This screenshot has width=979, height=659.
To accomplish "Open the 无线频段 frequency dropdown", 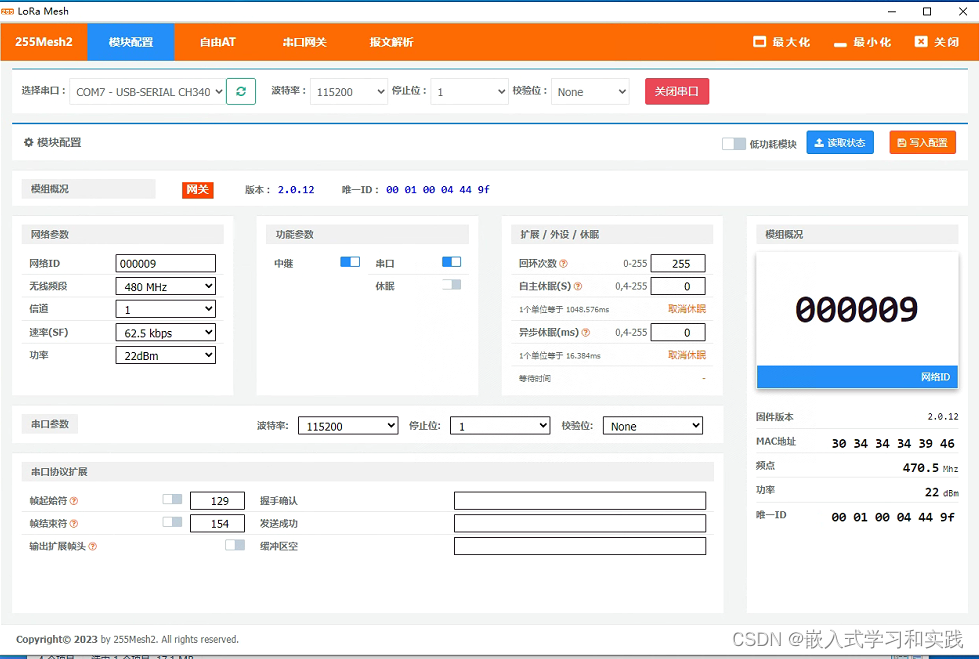I will 165,285.
